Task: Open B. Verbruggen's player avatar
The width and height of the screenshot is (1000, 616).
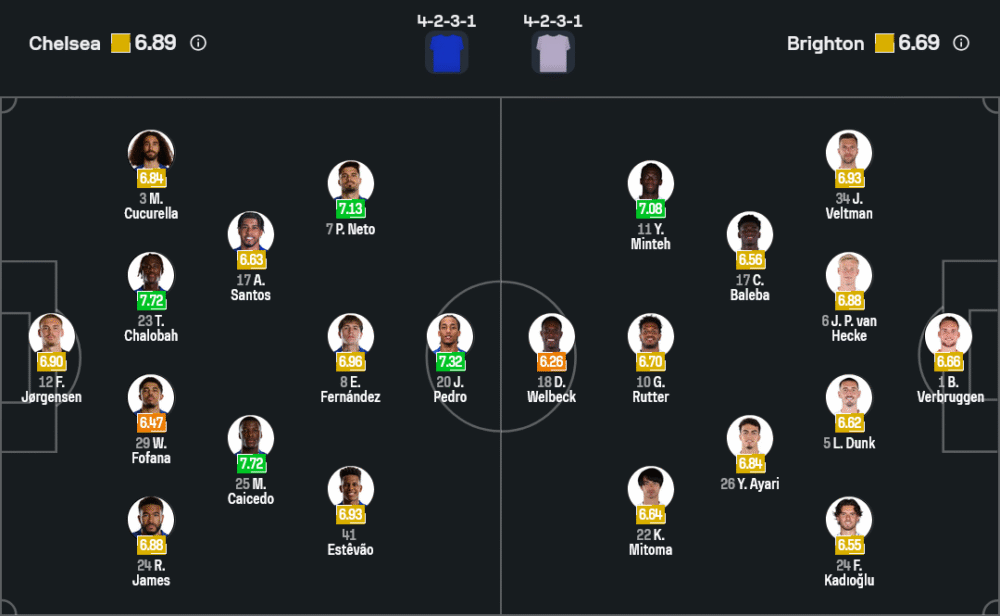Action: tap(949, 335)
